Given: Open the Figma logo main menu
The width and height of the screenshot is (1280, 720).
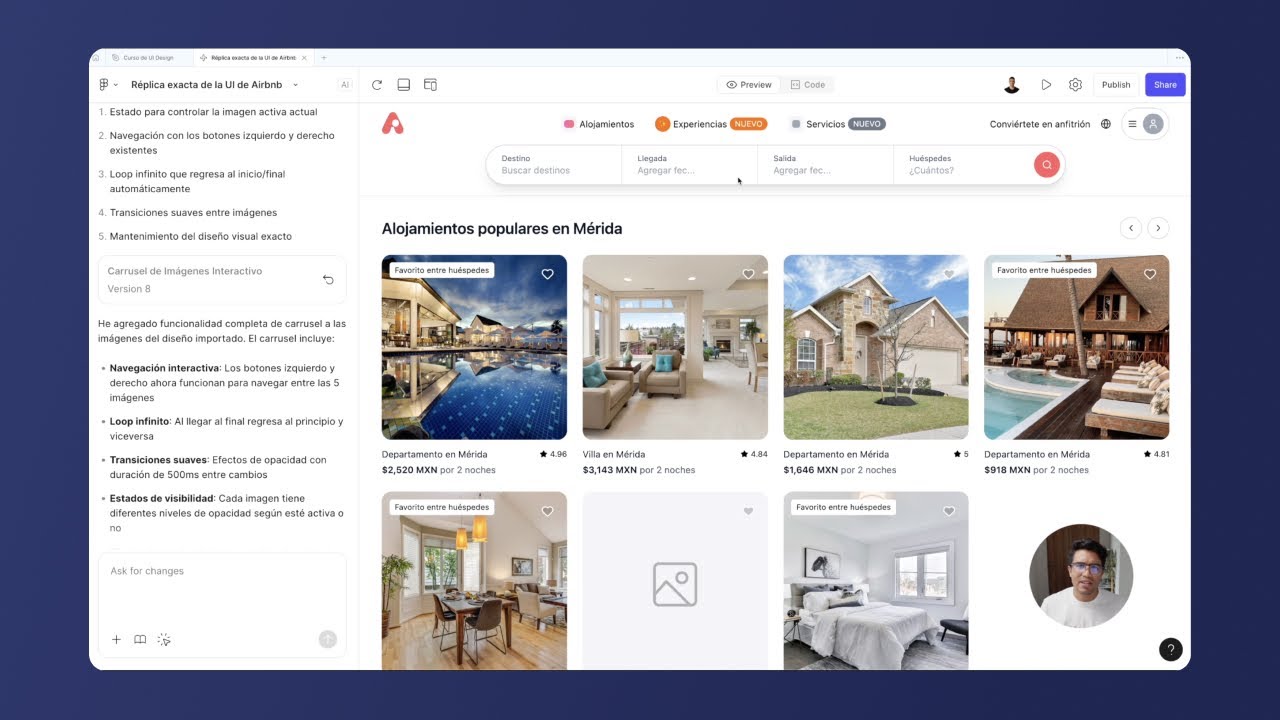Looking at the screenshot, I should 104,85.
